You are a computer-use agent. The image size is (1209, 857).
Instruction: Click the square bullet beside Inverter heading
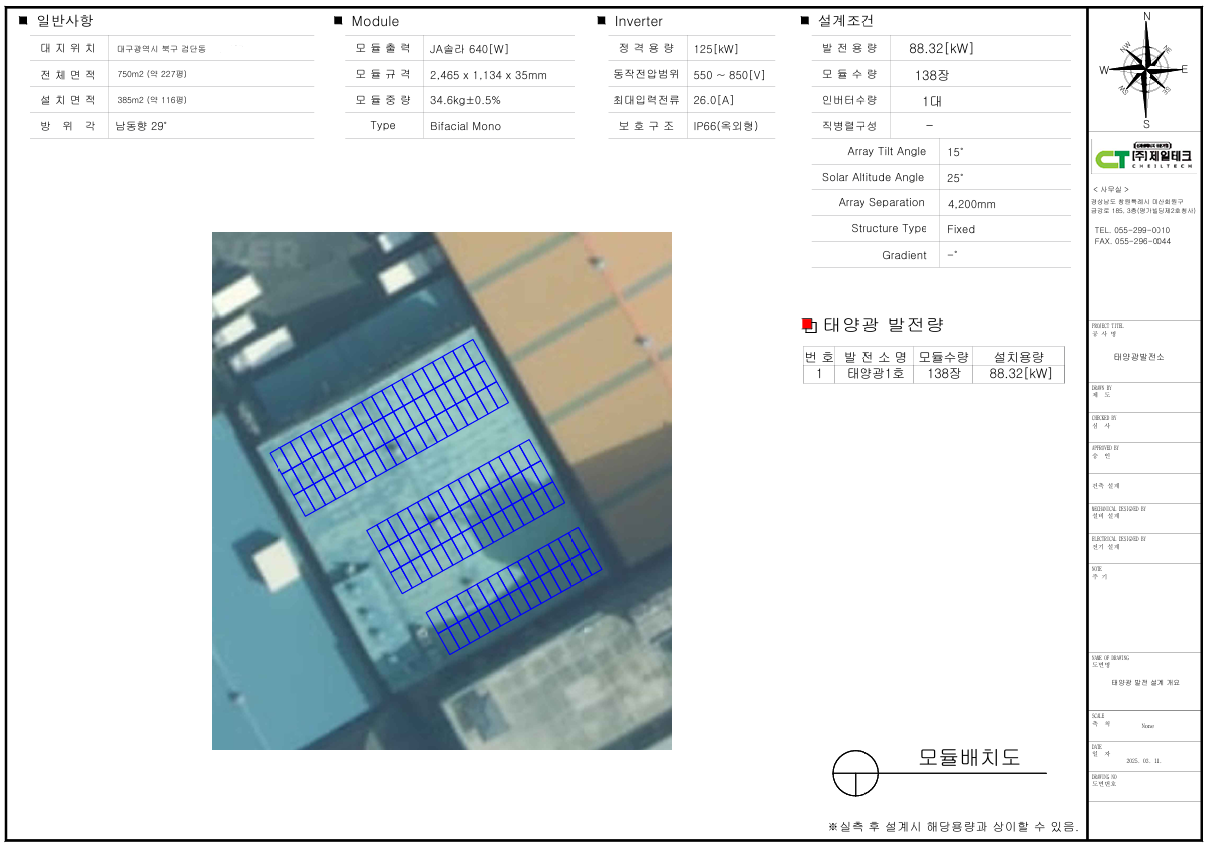pyautogui.click(x=601, y=21)
